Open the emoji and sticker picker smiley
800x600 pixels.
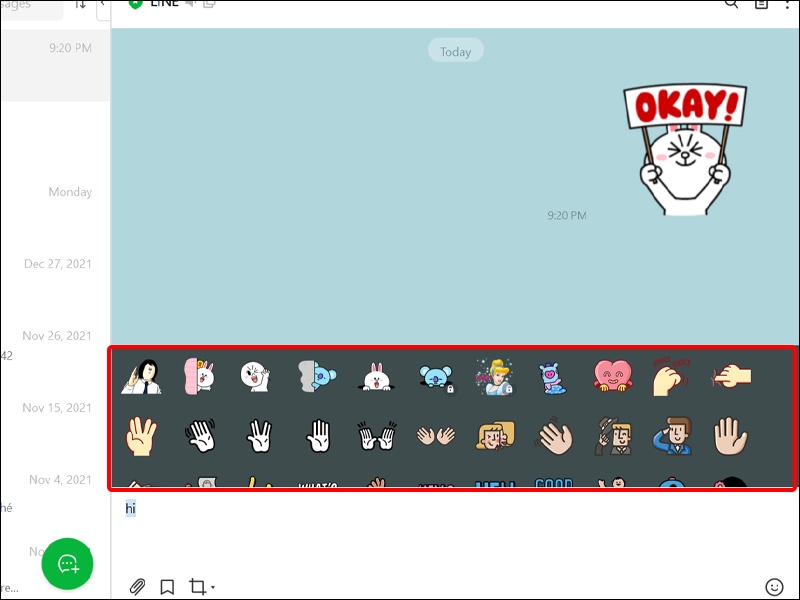coord(774,587)
